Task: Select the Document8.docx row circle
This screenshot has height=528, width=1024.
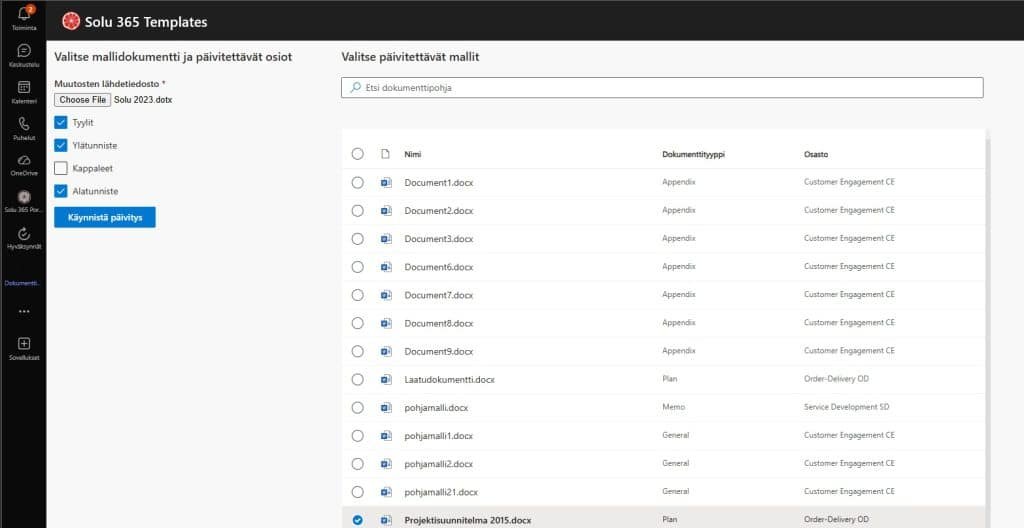Action: coord(357,323)
